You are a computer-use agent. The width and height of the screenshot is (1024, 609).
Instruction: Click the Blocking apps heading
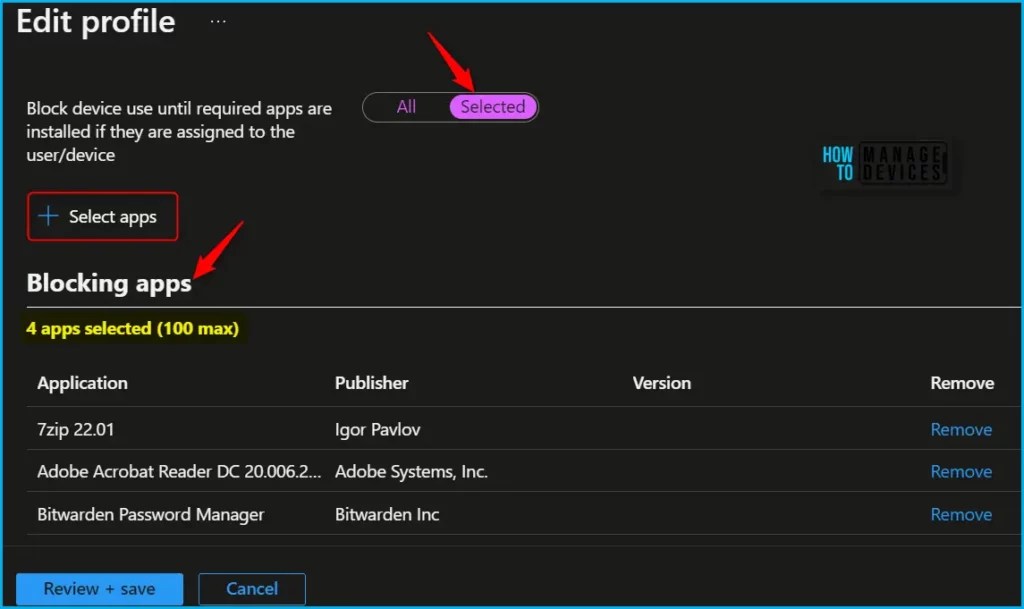pyautogui.click(x=108, y=283)
